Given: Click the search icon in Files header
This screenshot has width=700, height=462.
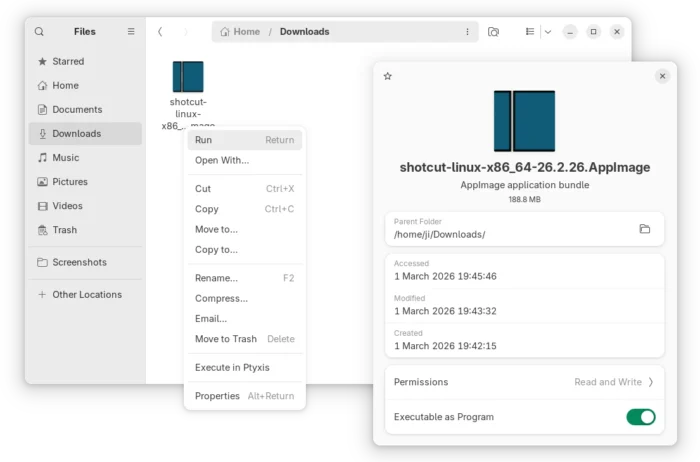Looking at the screenshot, I should coord(39,32).
